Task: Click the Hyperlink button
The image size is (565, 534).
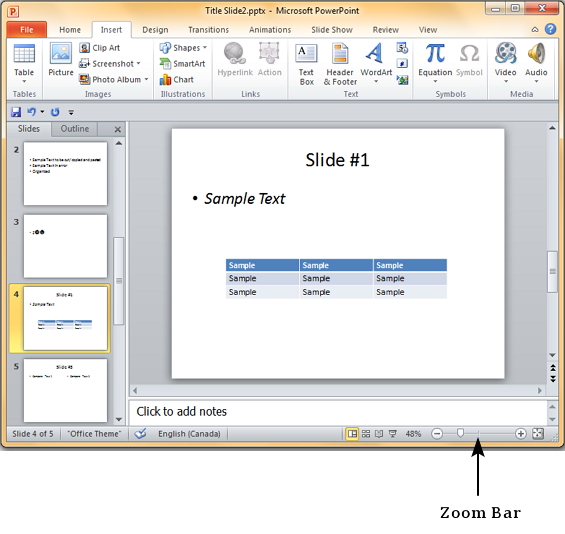Action: coord(235,60)
